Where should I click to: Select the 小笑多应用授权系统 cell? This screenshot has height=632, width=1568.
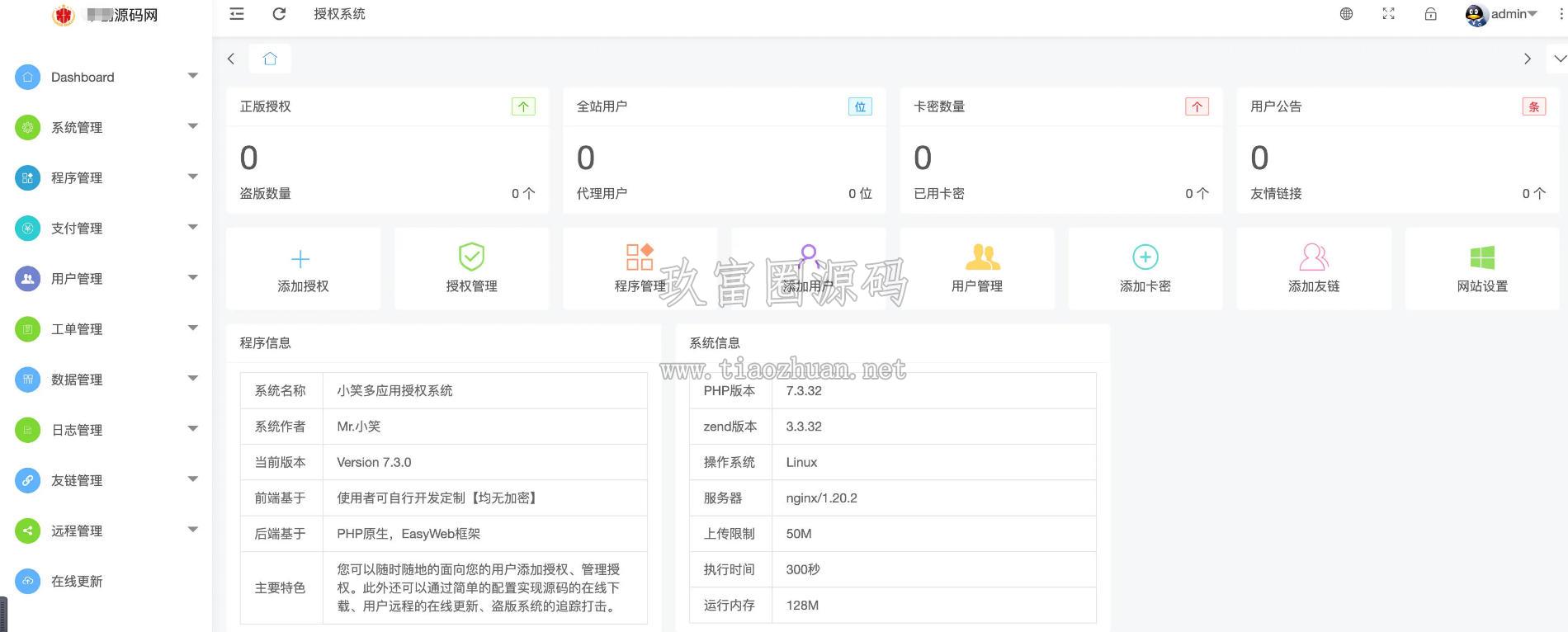point(484,391)
